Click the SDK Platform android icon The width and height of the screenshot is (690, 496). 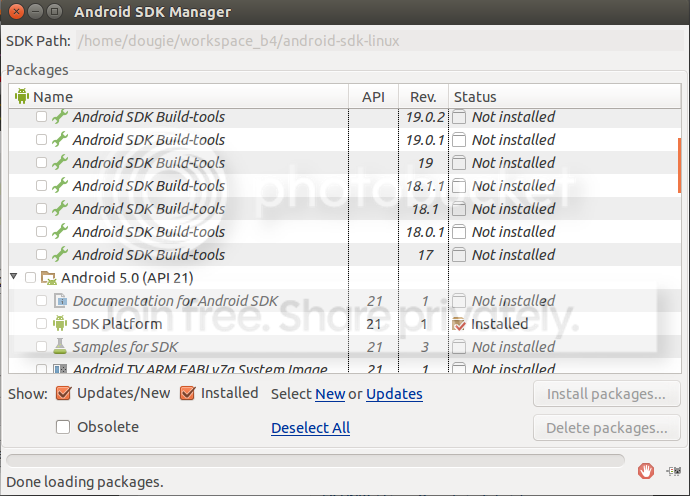(x=60, y=324)
